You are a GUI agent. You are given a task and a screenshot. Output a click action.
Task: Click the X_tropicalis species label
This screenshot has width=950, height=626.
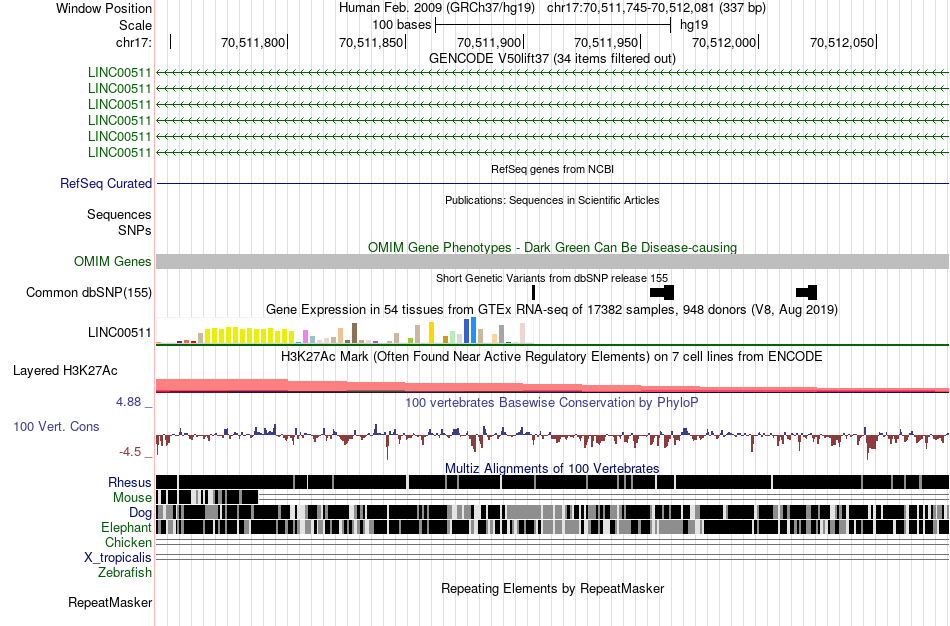(x=118, y=558)
